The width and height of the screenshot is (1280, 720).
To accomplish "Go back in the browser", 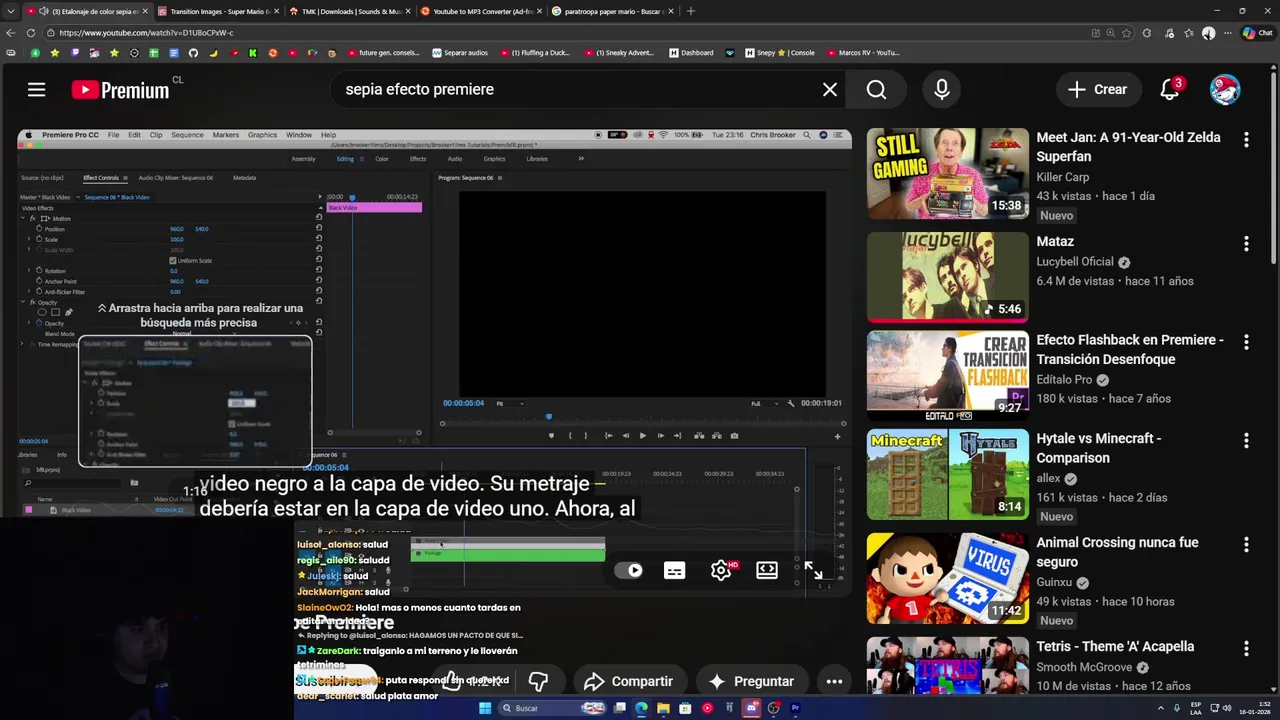I will click(11, 33).
